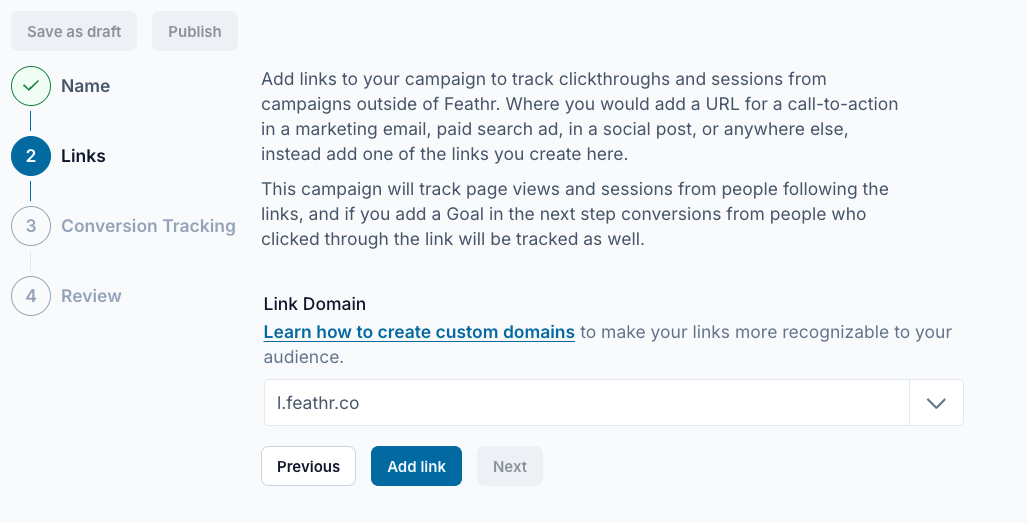The height and width of the screenshot is (523, 1027).
Task: Click the paragraph starting with Add links
Action: (x=580, y=117)
